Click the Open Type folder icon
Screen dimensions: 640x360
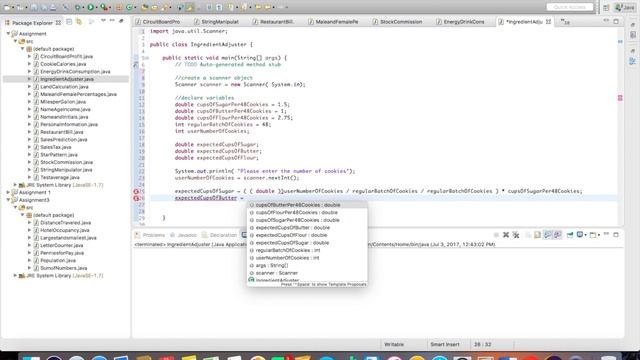point(144,7)
